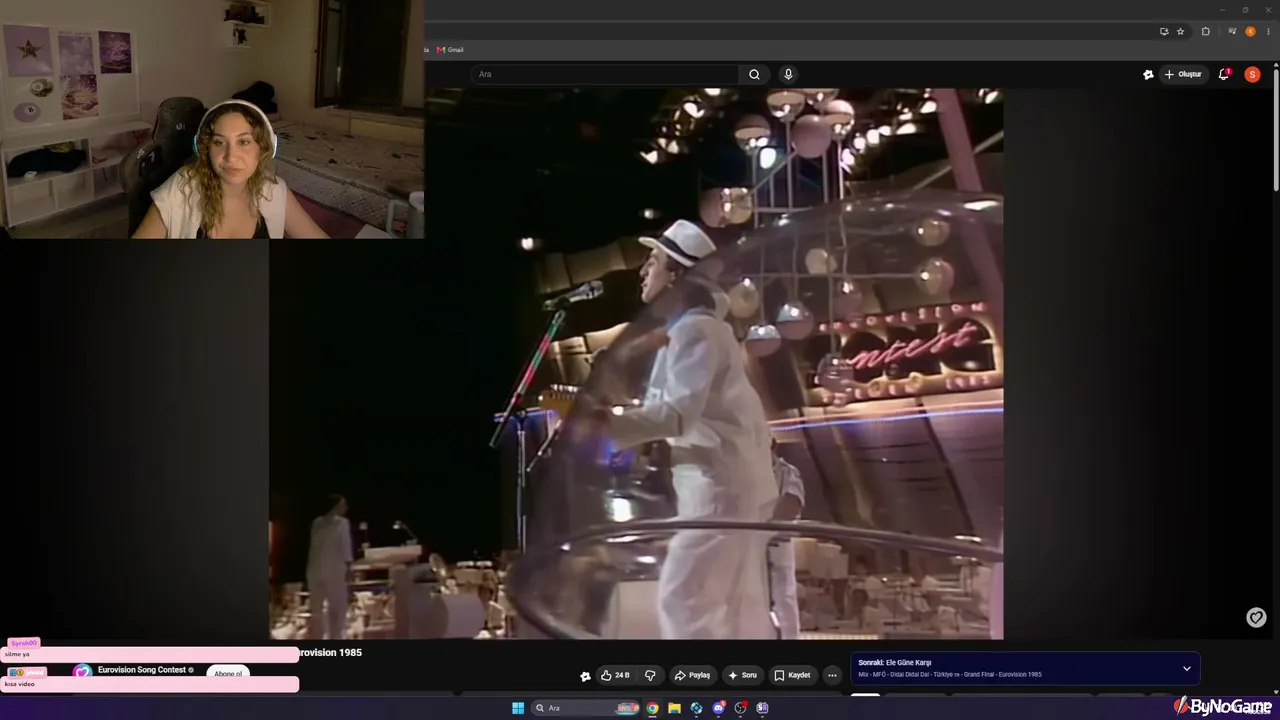
Task: Click the Oluştur create button
Action: [1182, 74]
